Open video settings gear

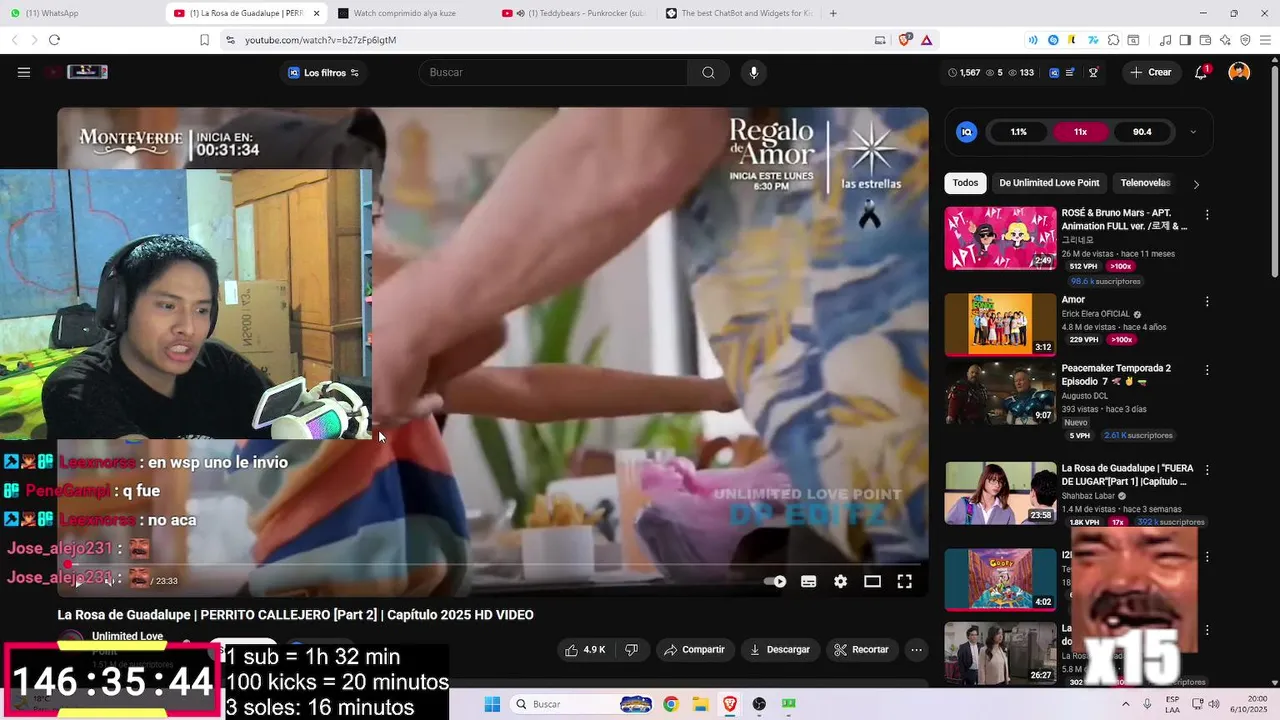(840, 581)
